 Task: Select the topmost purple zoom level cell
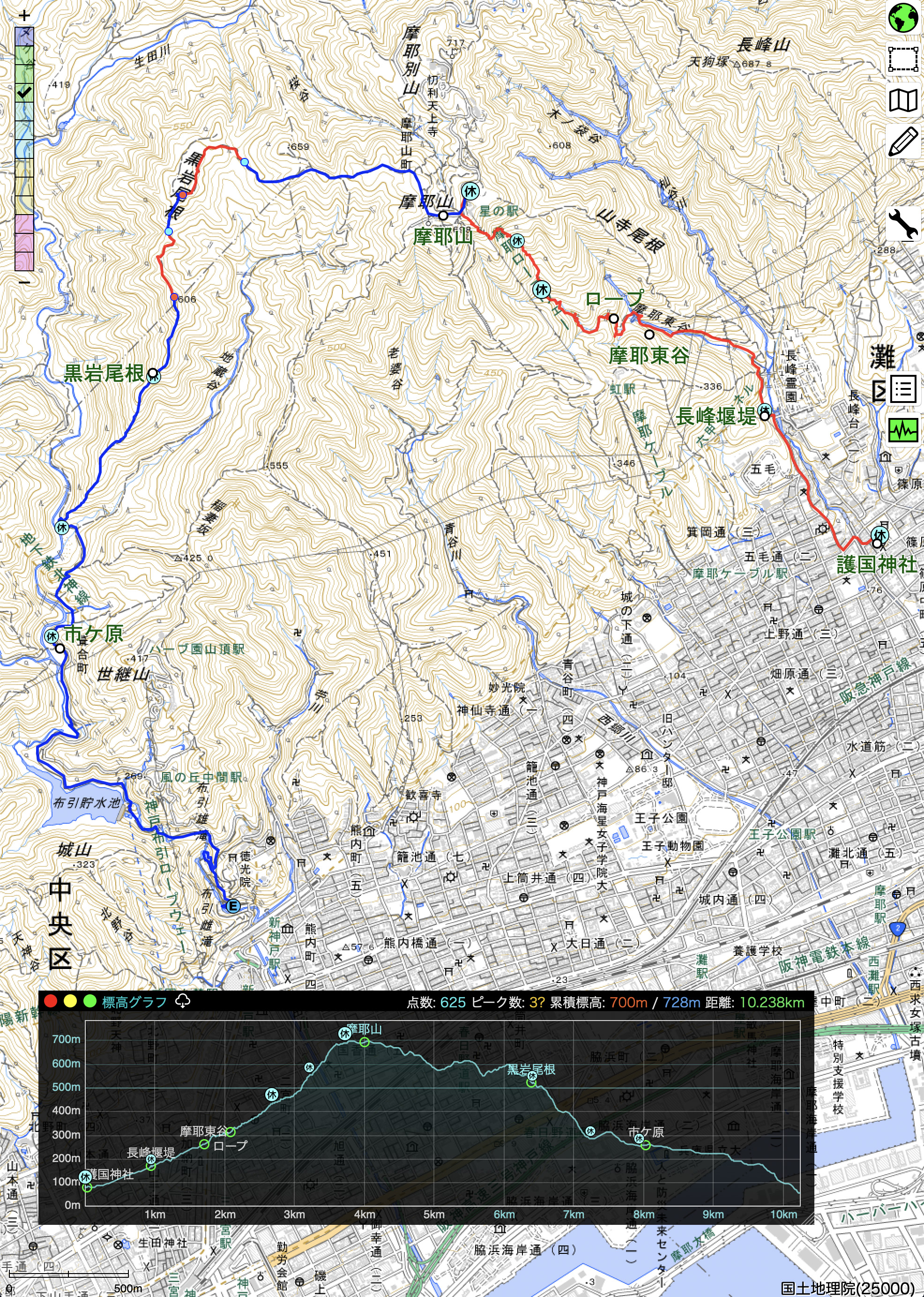click(24, 37)
